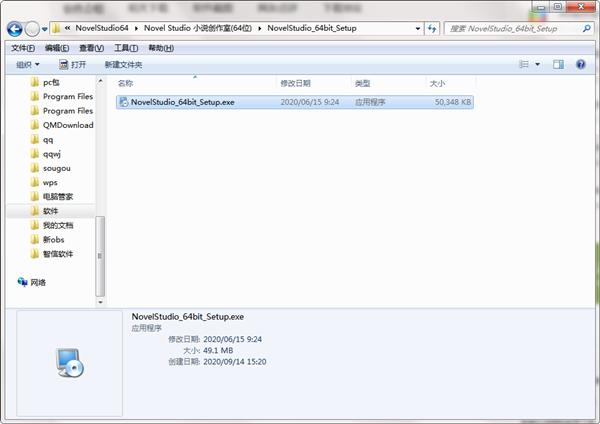Click the folder icon next to QMDownload
This screenshot has width=600, height=424.
[35, 125]
